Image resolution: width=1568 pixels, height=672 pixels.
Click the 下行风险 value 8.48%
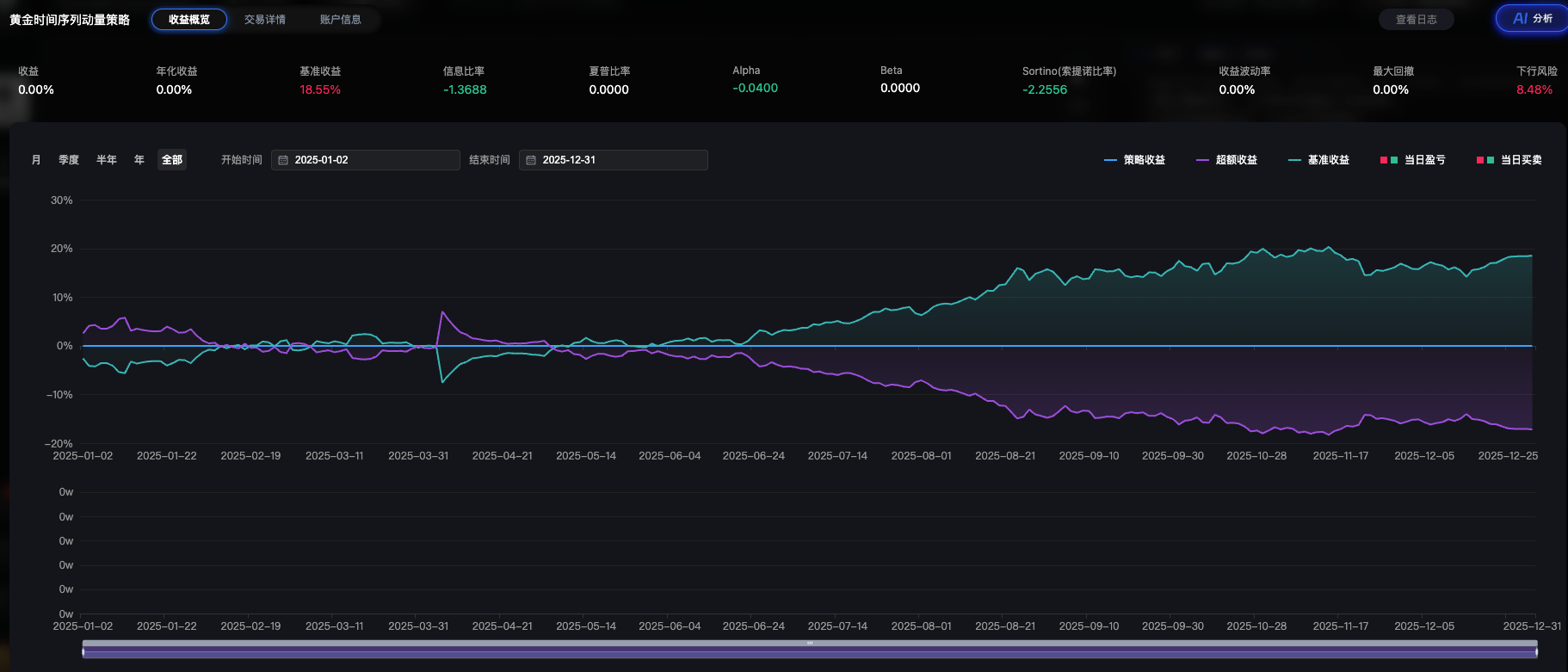pos(1534,89)
